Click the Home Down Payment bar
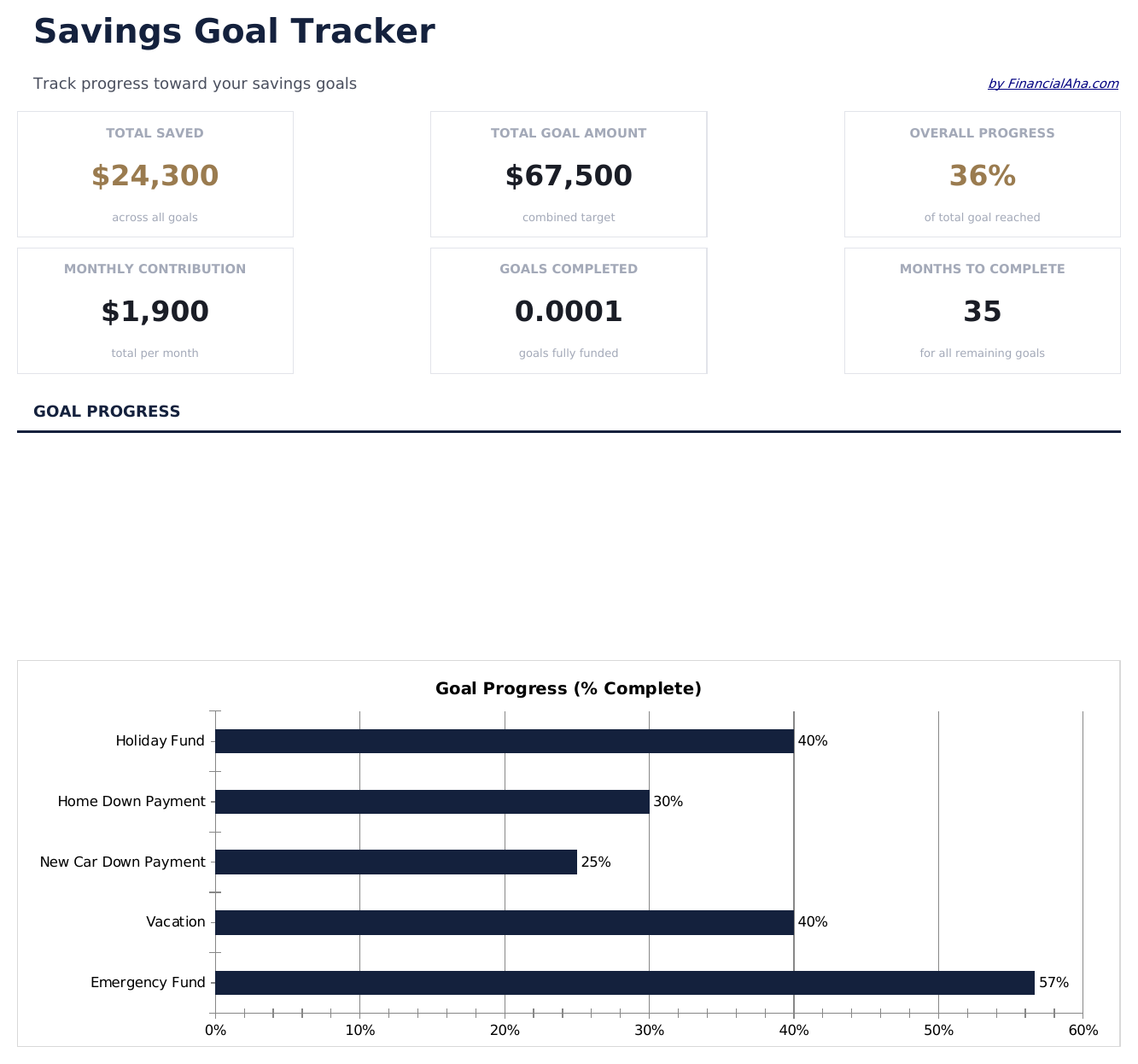 coord(431,802)
